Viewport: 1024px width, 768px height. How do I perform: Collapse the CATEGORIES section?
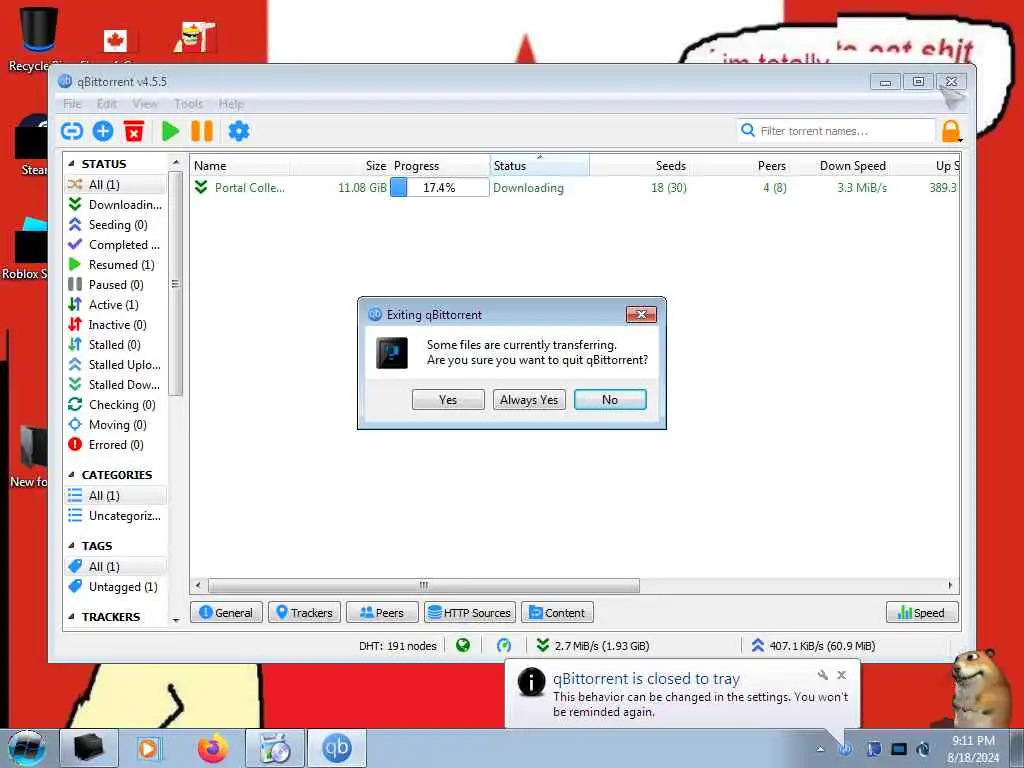pos(71,475)
